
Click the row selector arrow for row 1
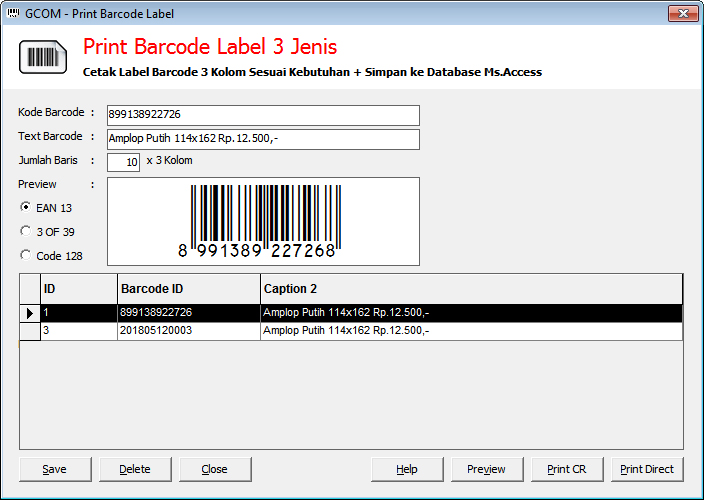click(x=30, y=313)
